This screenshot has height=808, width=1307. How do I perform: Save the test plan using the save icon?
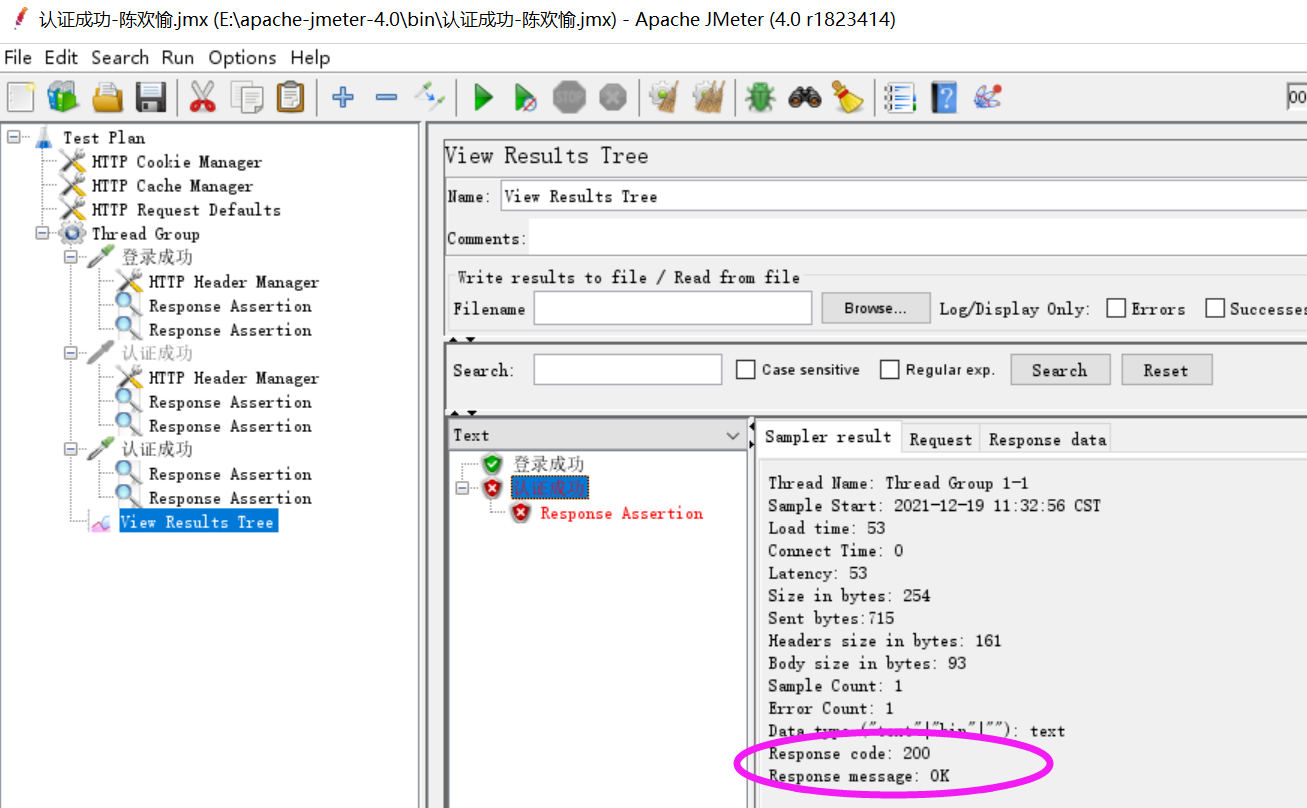point(151,97)
